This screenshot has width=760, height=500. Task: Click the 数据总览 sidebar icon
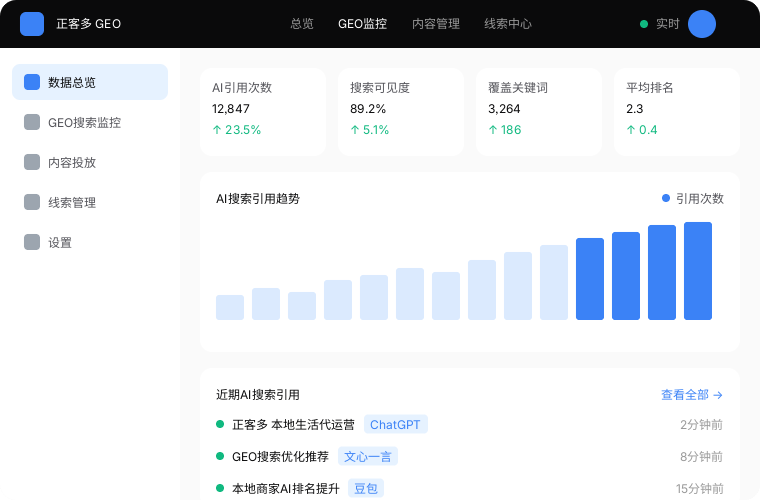pyautogui.click(x=32, y=82)
